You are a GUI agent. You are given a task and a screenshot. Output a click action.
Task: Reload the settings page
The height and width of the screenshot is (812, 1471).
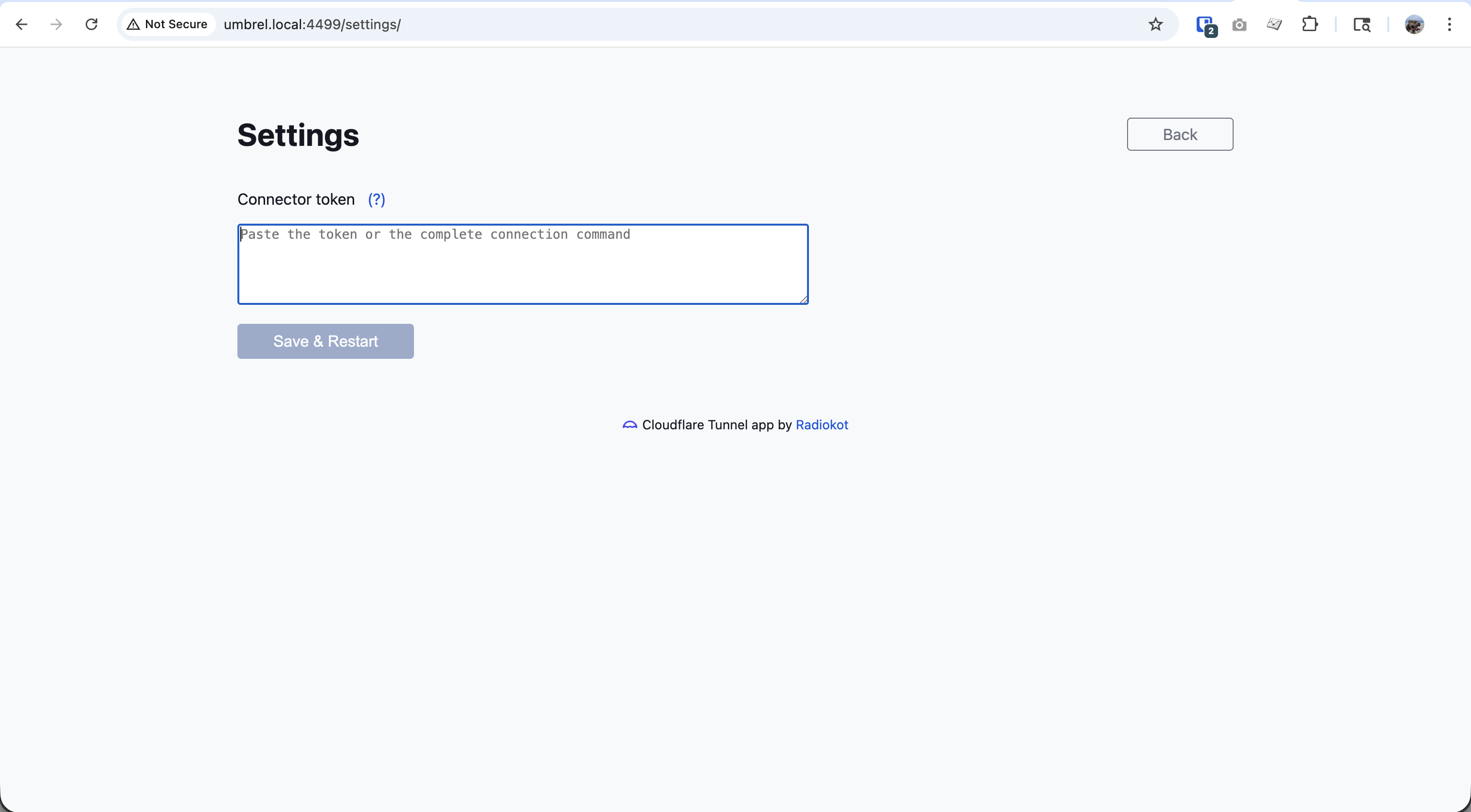click(91, 24)
